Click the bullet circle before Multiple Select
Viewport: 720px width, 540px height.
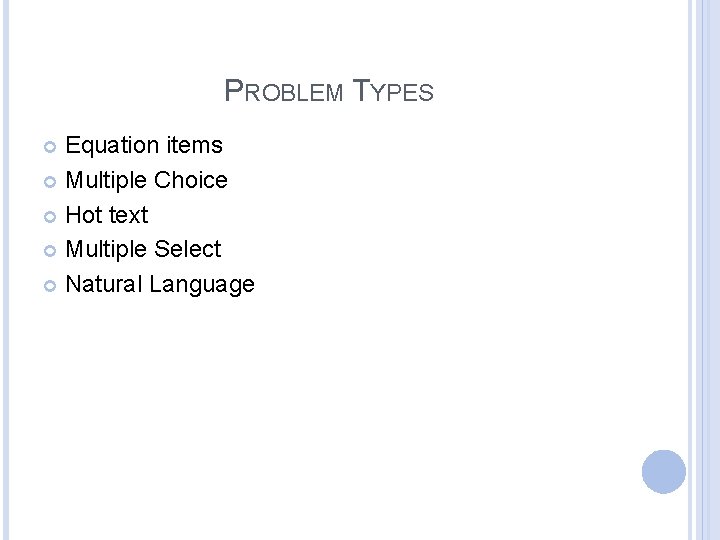click(x=50, y=251)
